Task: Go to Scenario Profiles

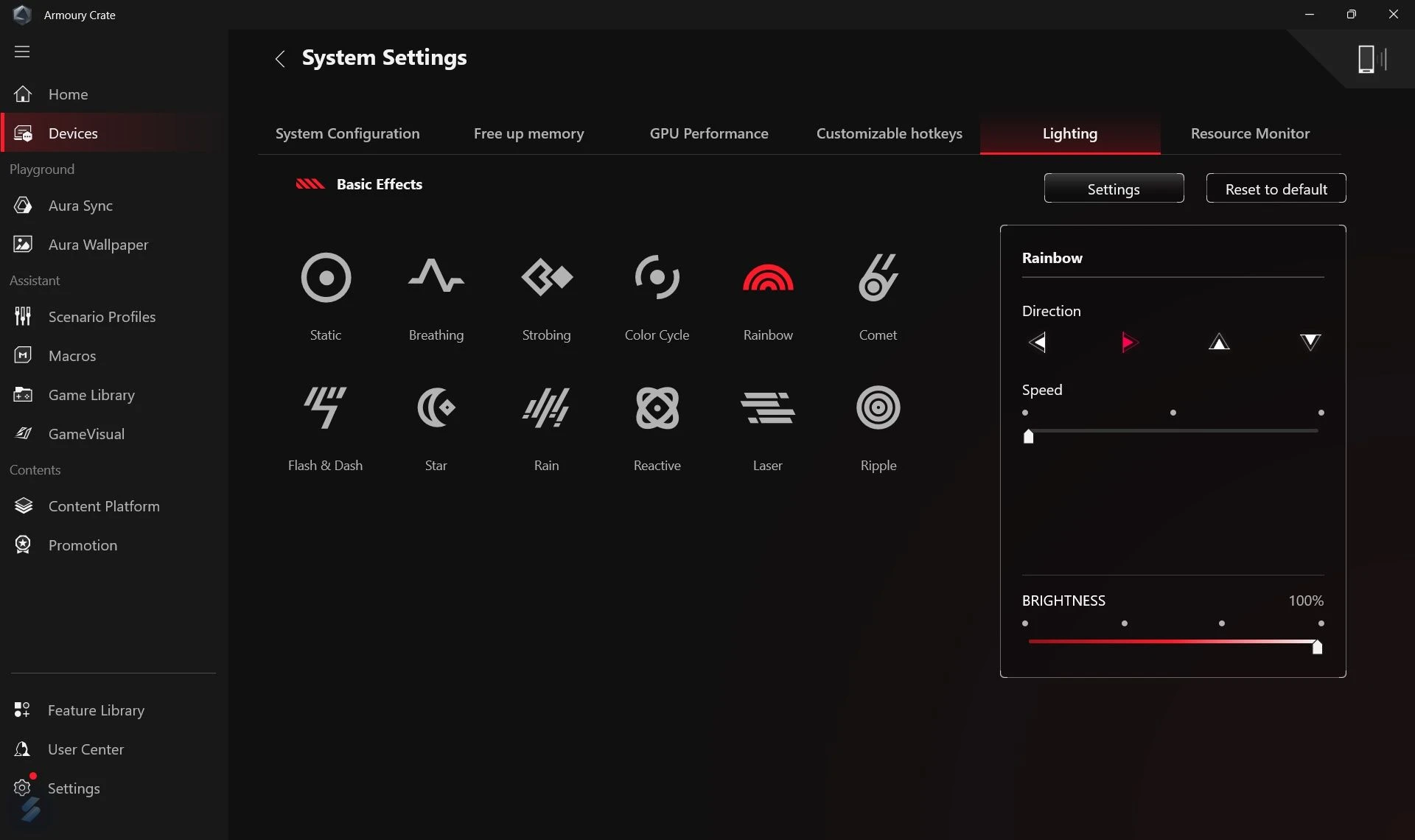Action: [x=114, y=317]
